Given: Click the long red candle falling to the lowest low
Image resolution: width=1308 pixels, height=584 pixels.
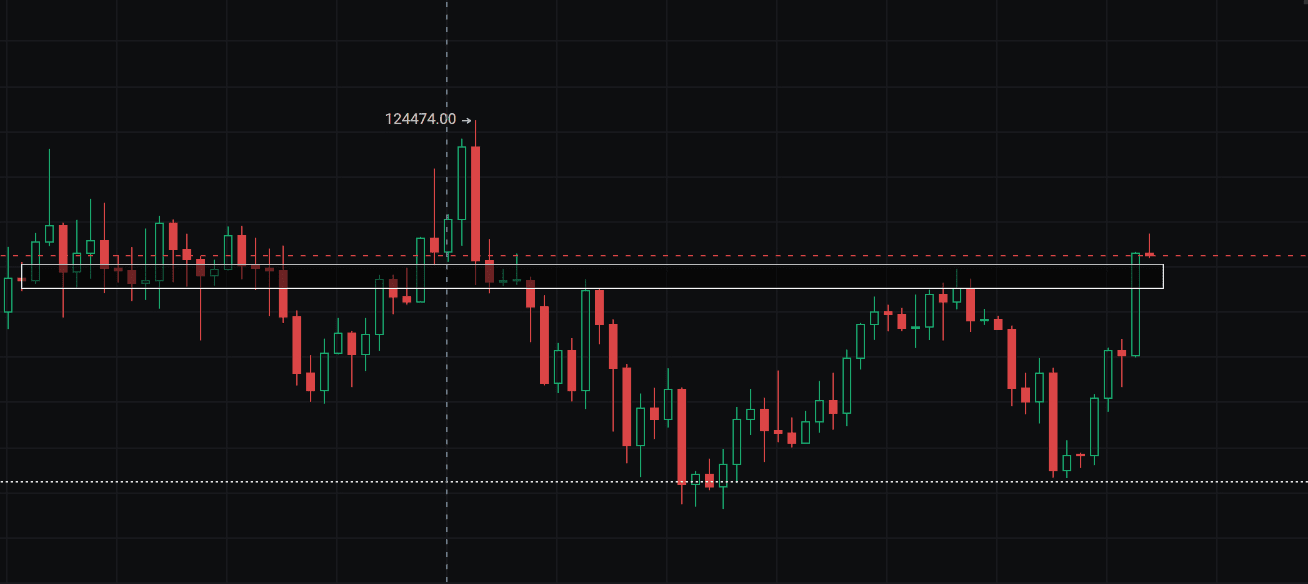Looking at the screenshot, I should click(682, 435).
